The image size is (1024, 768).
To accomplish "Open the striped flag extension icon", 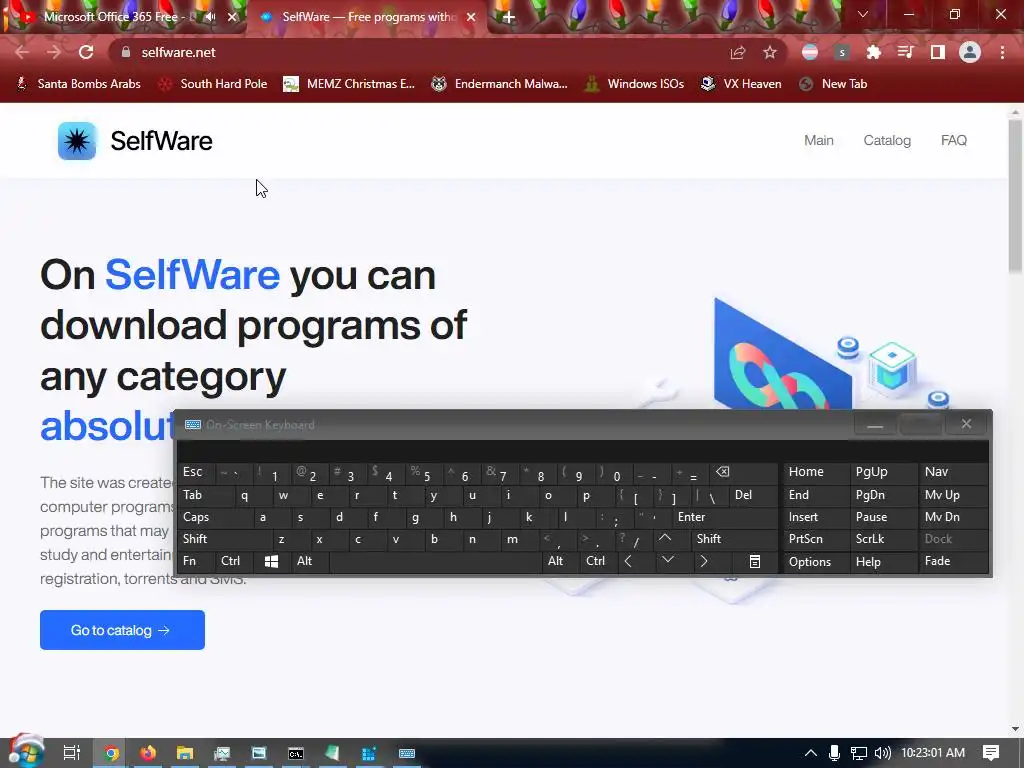I will (810, 52).
